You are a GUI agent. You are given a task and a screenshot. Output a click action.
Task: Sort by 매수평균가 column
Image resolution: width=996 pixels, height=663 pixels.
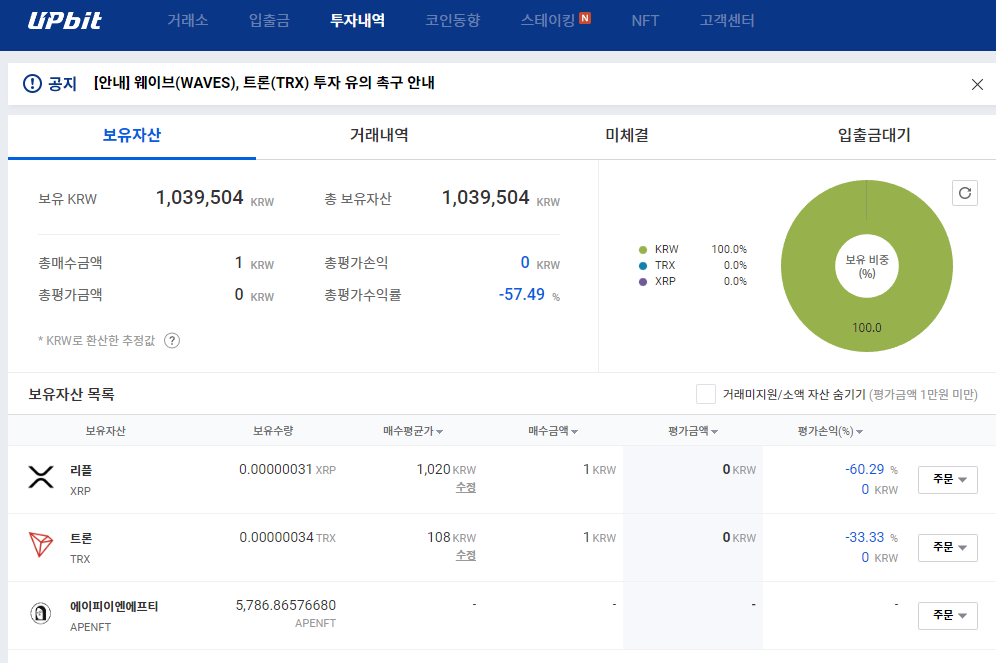(413, 431)
